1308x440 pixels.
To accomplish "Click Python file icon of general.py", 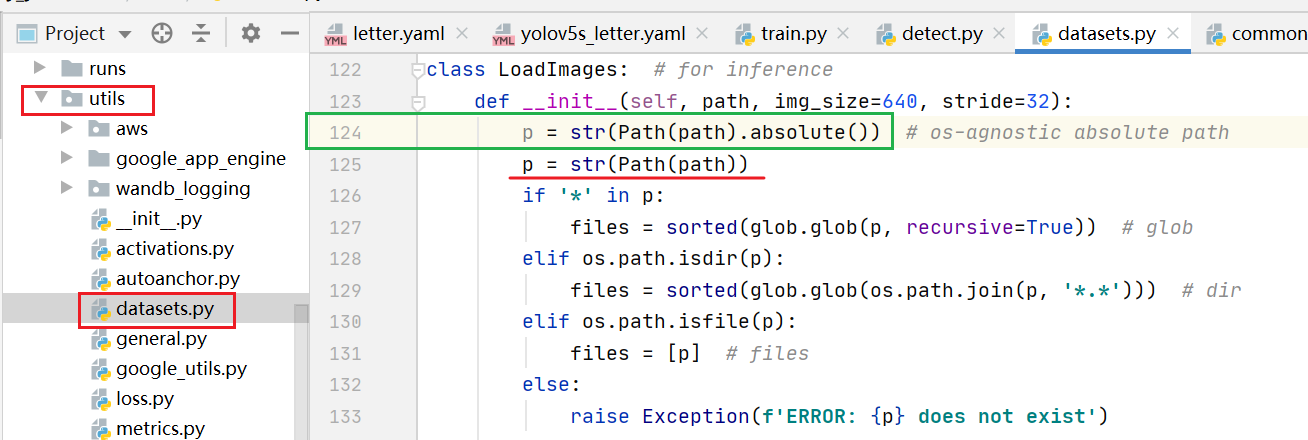I will point(99,339).
